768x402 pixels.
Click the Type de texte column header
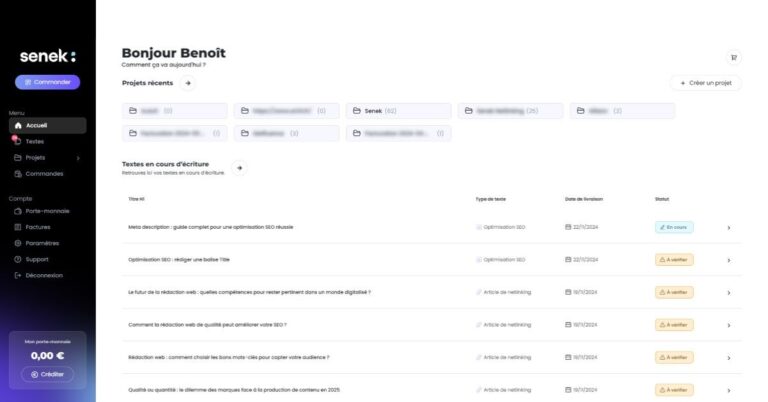click(490, 199)
